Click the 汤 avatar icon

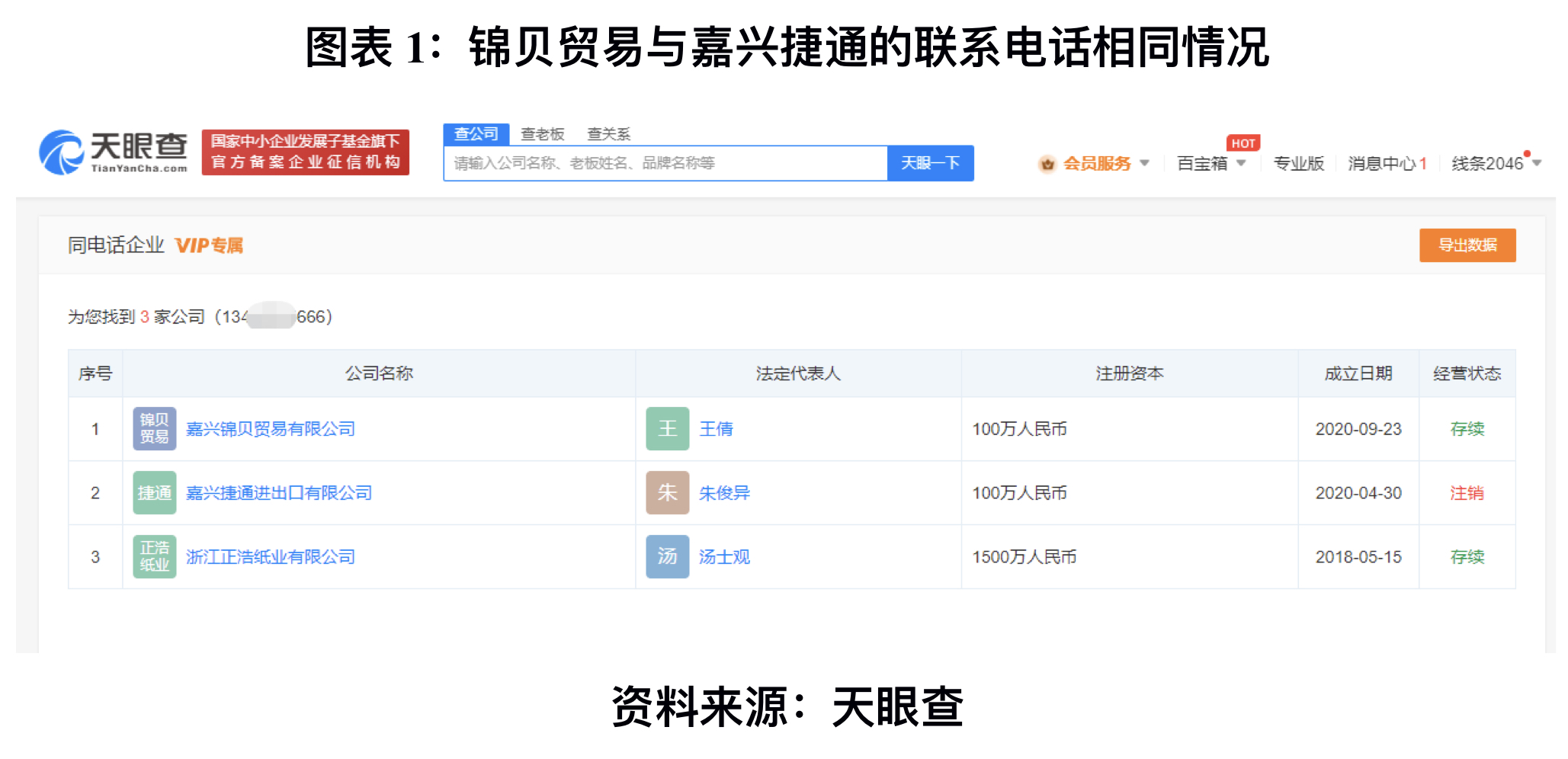668,557
